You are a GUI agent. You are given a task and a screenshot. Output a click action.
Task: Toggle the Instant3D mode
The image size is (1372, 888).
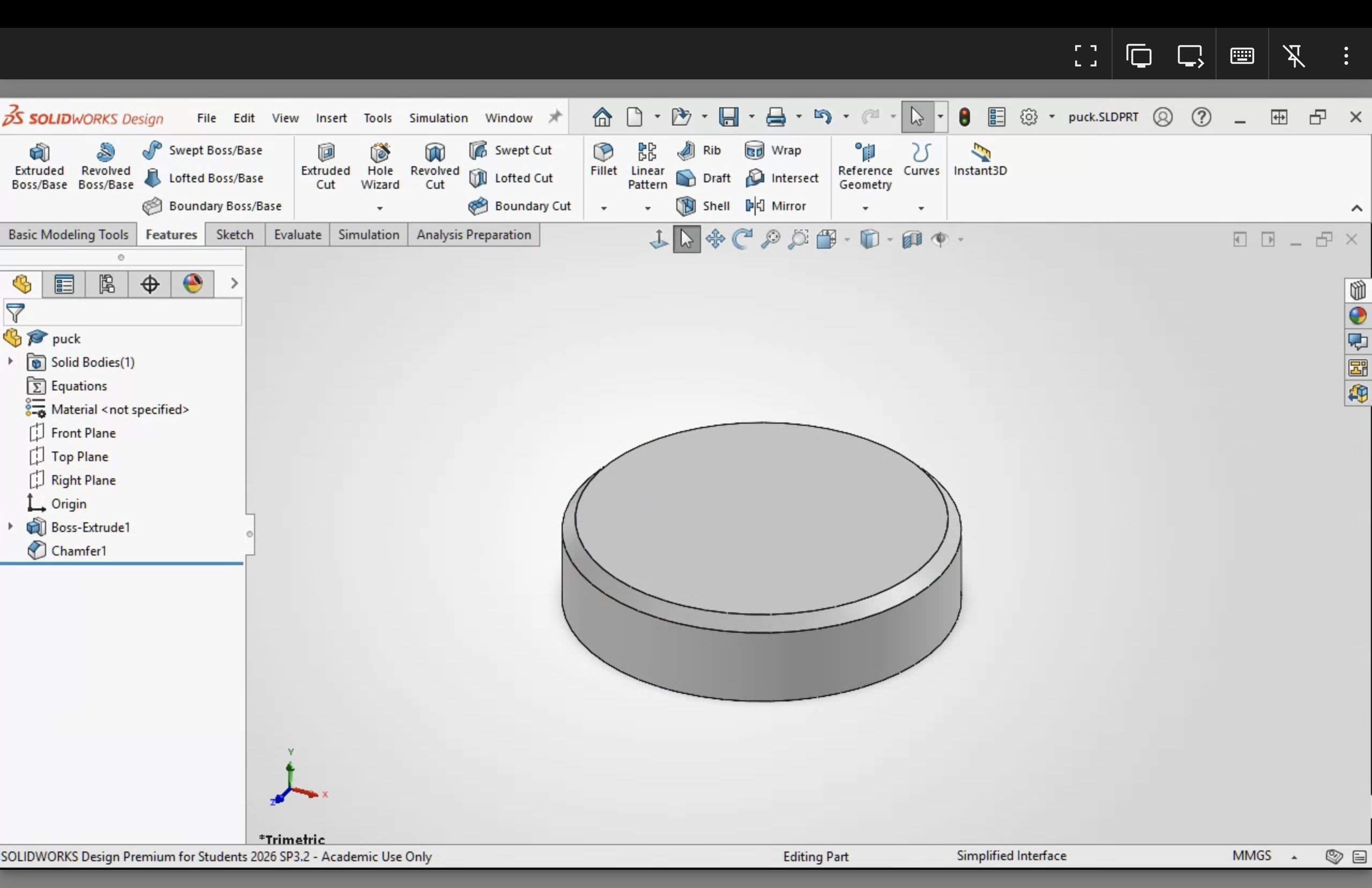tap(980, 160)
